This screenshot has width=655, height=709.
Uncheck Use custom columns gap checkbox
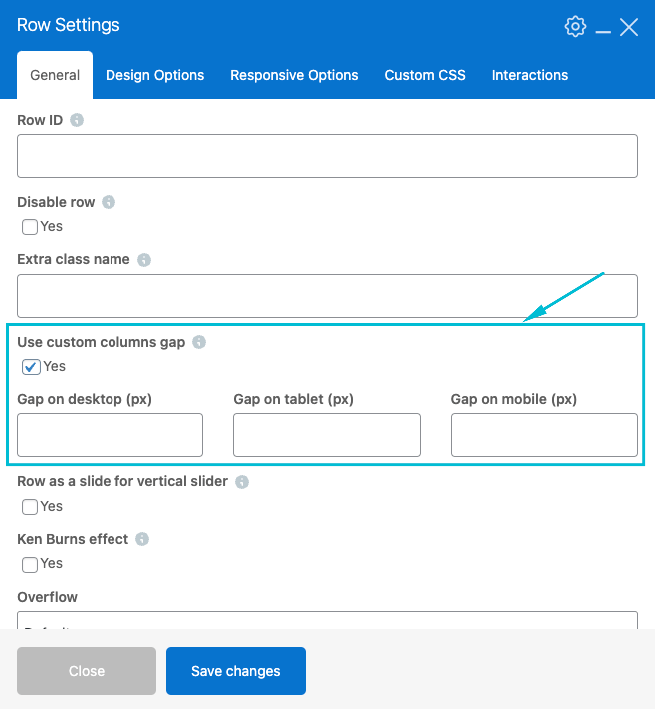tap(30, 367)
